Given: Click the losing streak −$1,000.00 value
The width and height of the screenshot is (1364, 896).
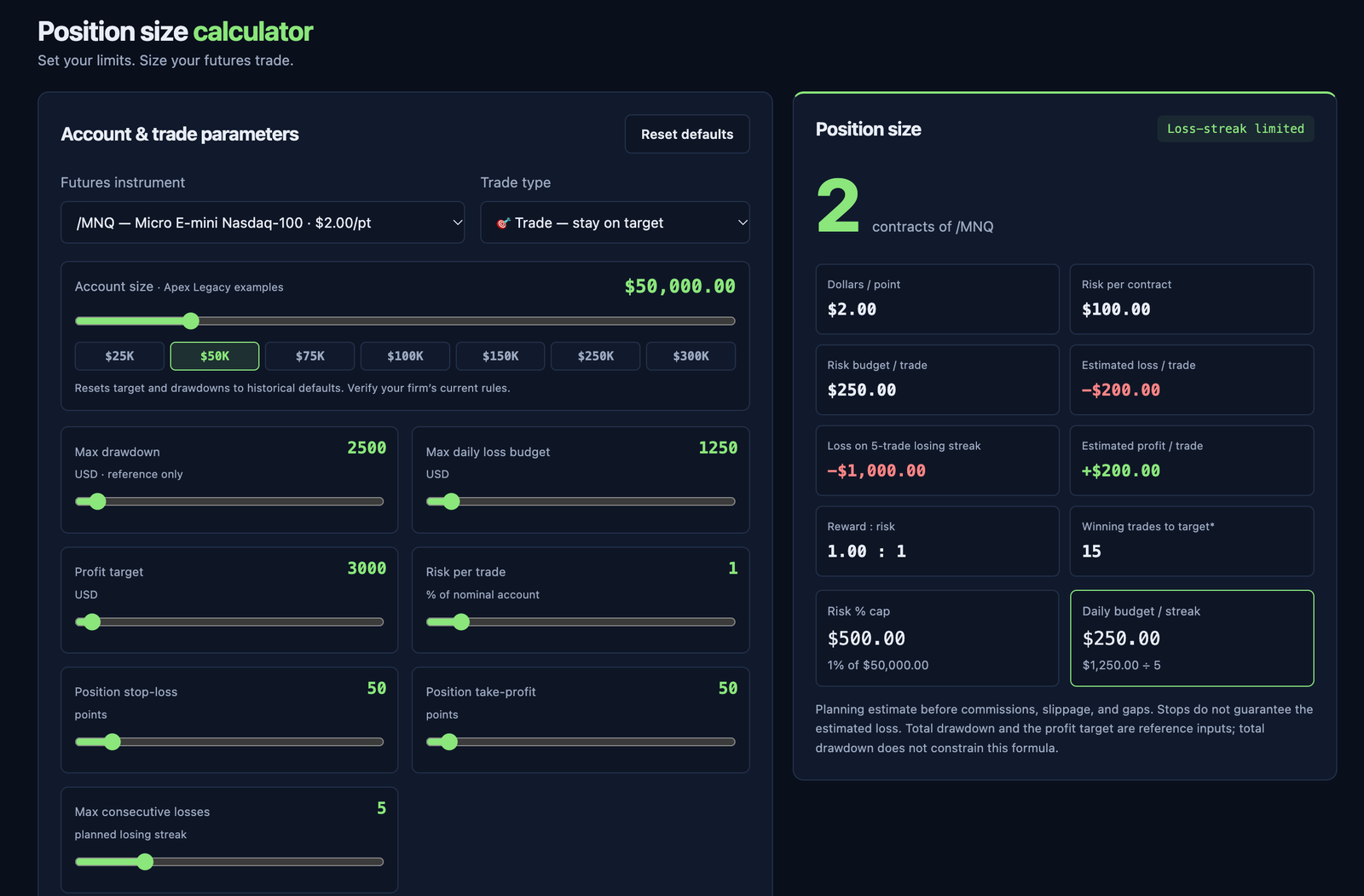Looking at the screenshot, I should click(x=876, y=471).
